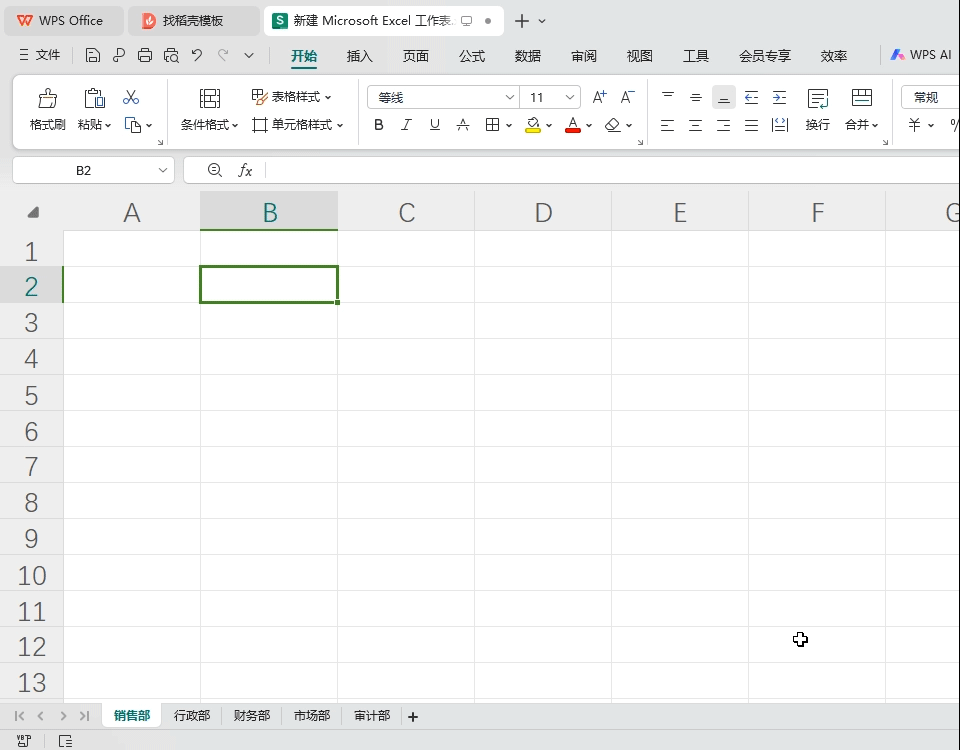The height and width of the screenshot is (750, 960).
Task: Click the Cut scissors icon
Action: tap(131, 98)
